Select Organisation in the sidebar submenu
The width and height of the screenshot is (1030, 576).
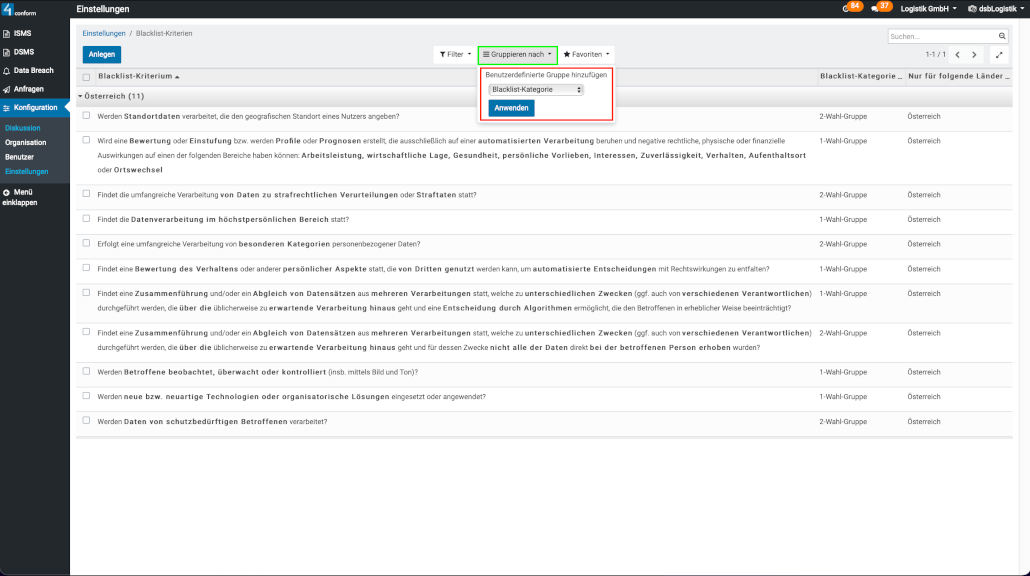[x=25, y=143]
